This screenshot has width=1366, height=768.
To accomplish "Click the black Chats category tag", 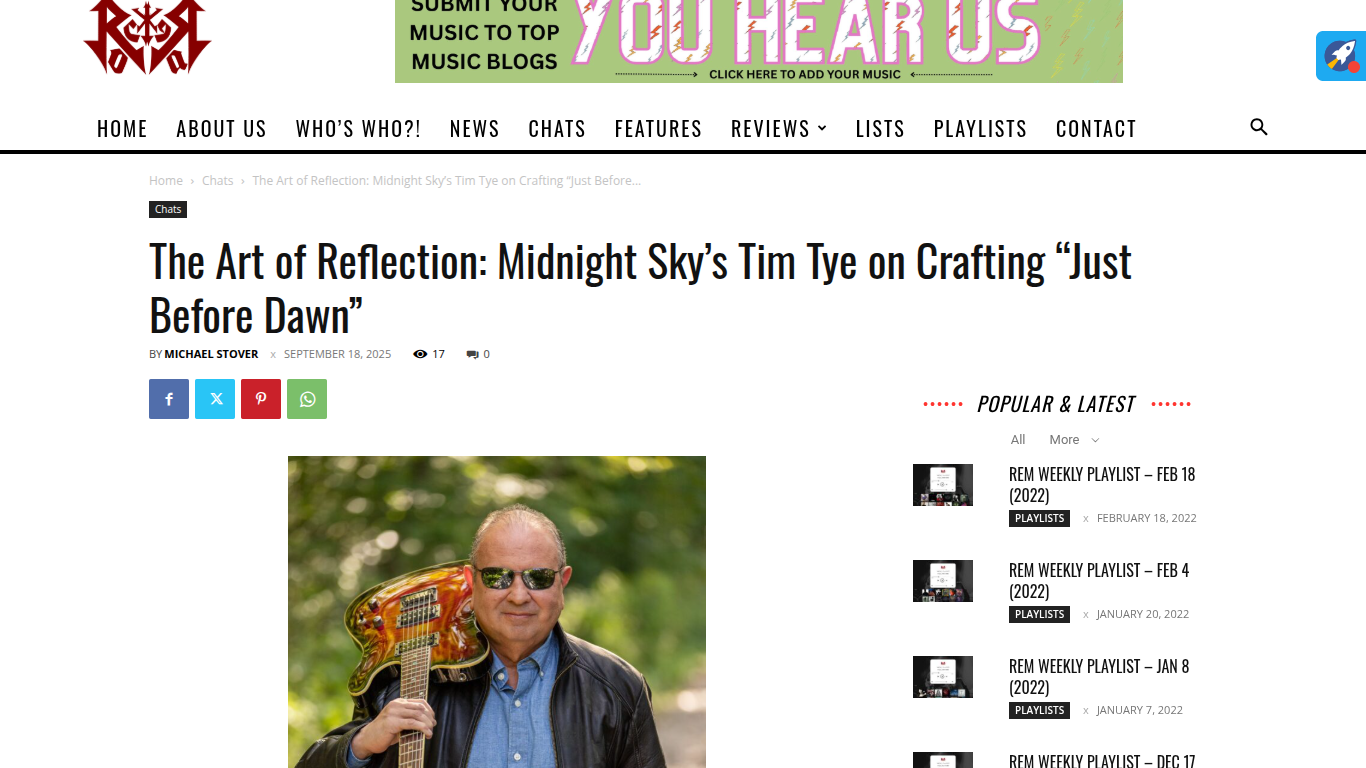I will tap(168, 209).
